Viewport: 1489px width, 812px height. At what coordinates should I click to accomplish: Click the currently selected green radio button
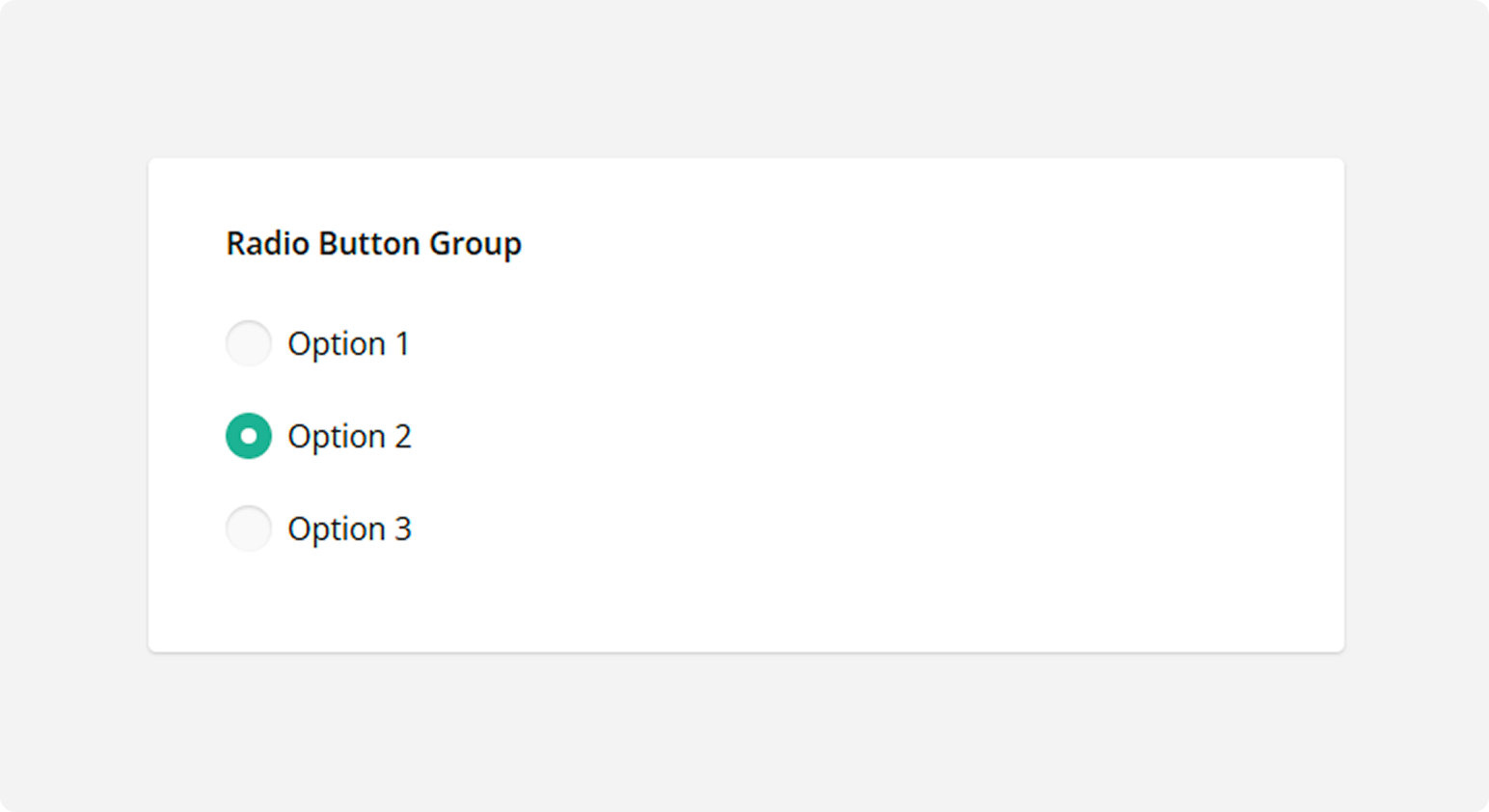point(249,436)
